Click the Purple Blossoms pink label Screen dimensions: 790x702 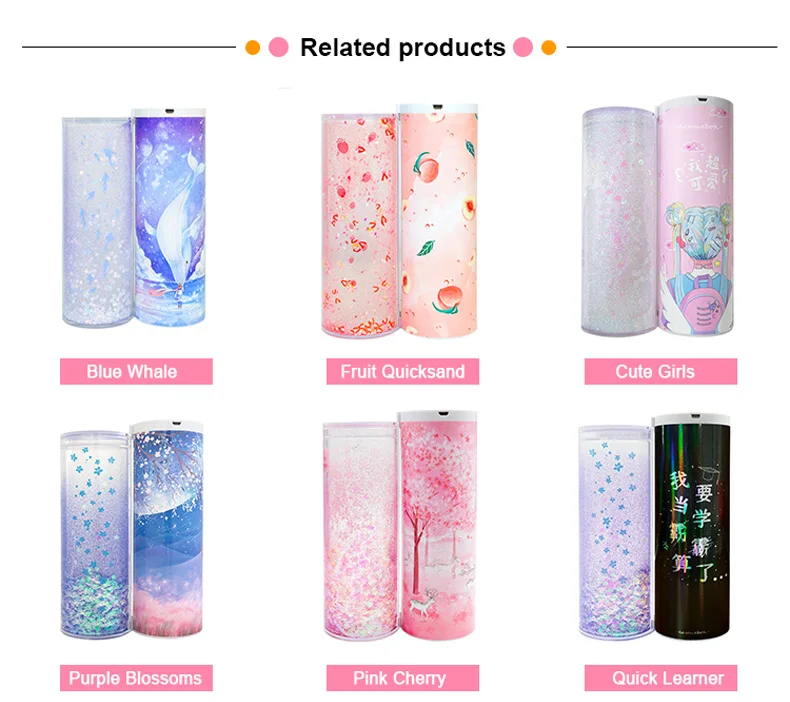click(x=136, y=678)
